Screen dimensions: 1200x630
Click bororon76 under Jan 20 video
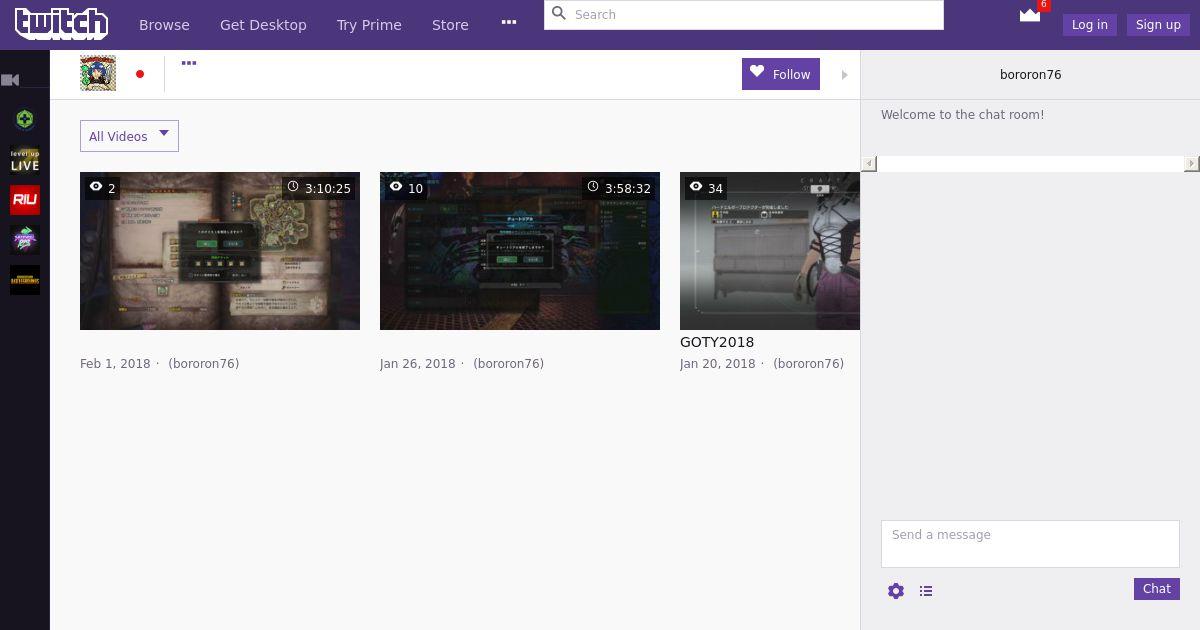[809, 364]
